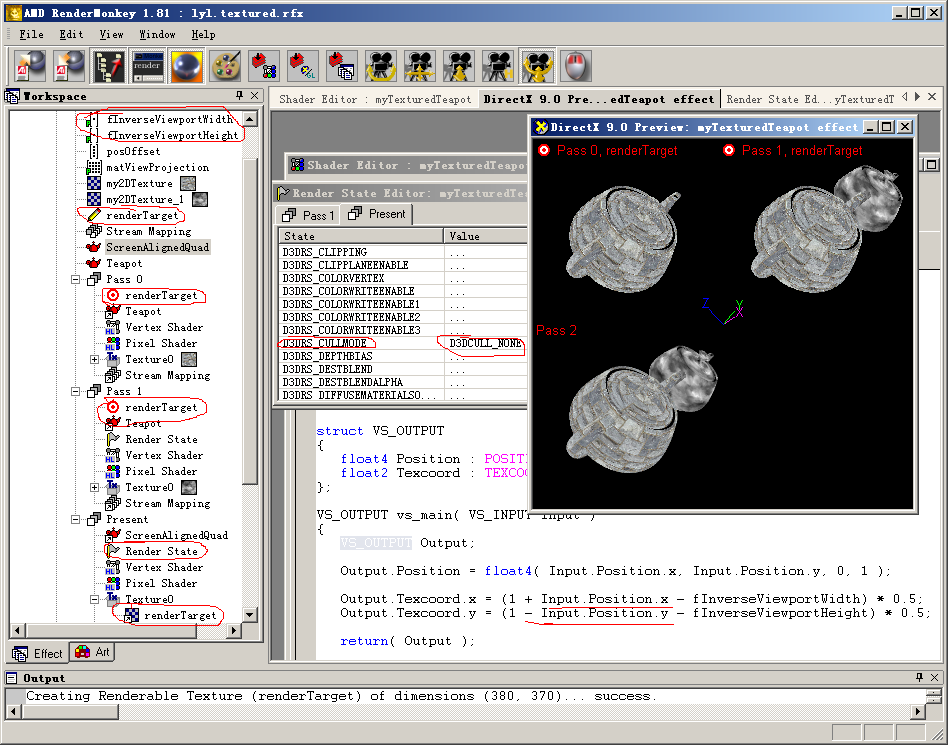This screenshot has width=948, height=745.
Task: Open the View menu
Action: coord(111,34)
